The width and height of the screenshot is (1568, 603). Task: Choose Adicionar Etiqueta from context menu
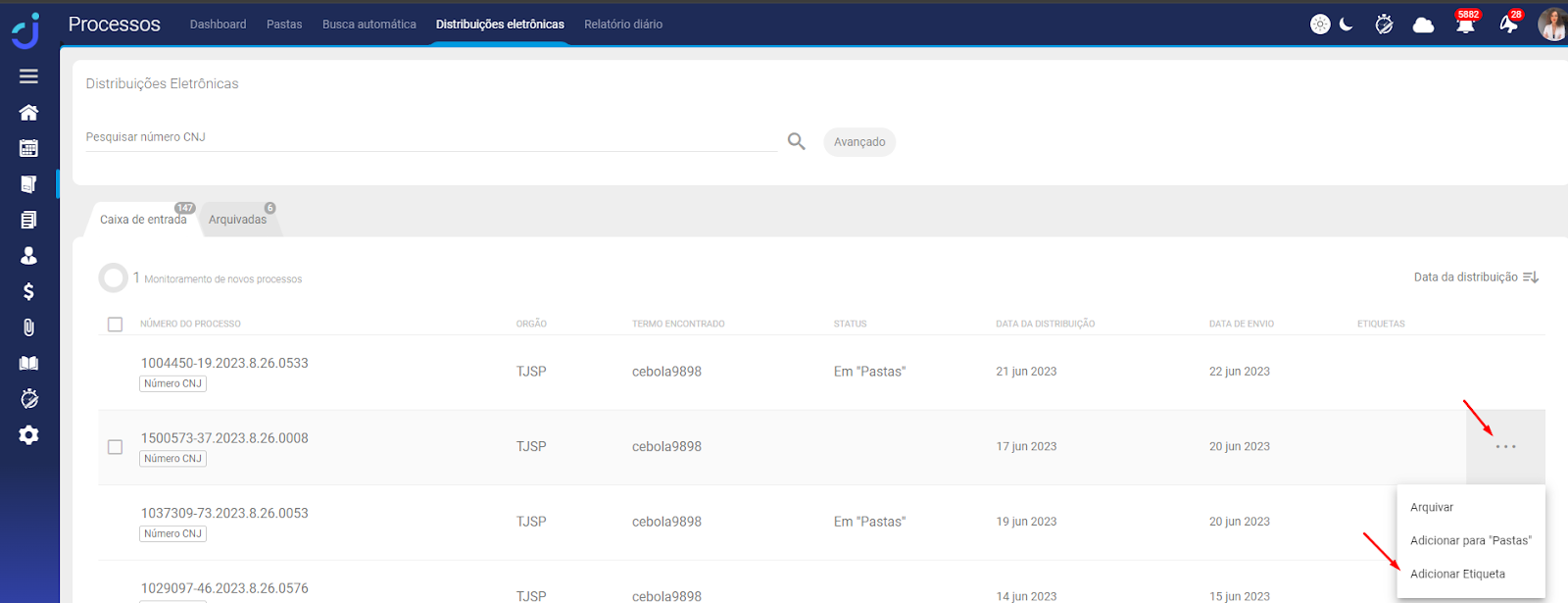1457,574
